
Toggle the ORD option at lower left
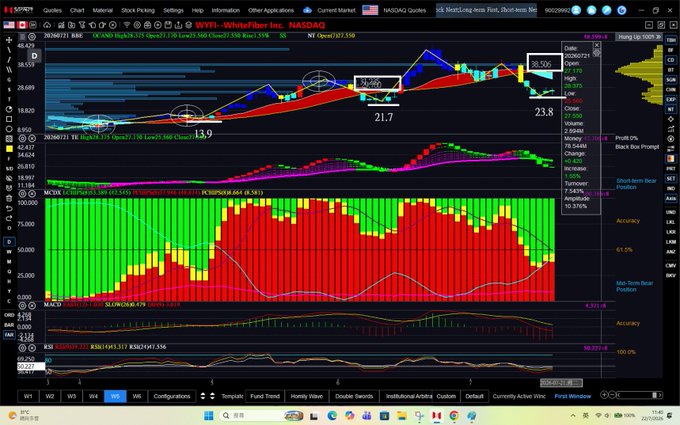9,315
